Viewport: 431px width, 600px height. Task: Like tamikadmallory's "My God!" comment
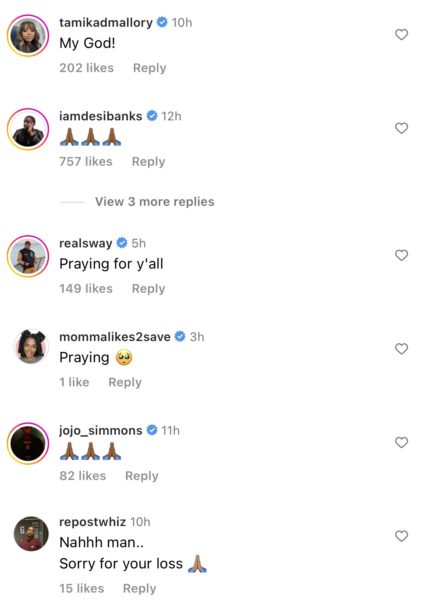tap(401, 35)
